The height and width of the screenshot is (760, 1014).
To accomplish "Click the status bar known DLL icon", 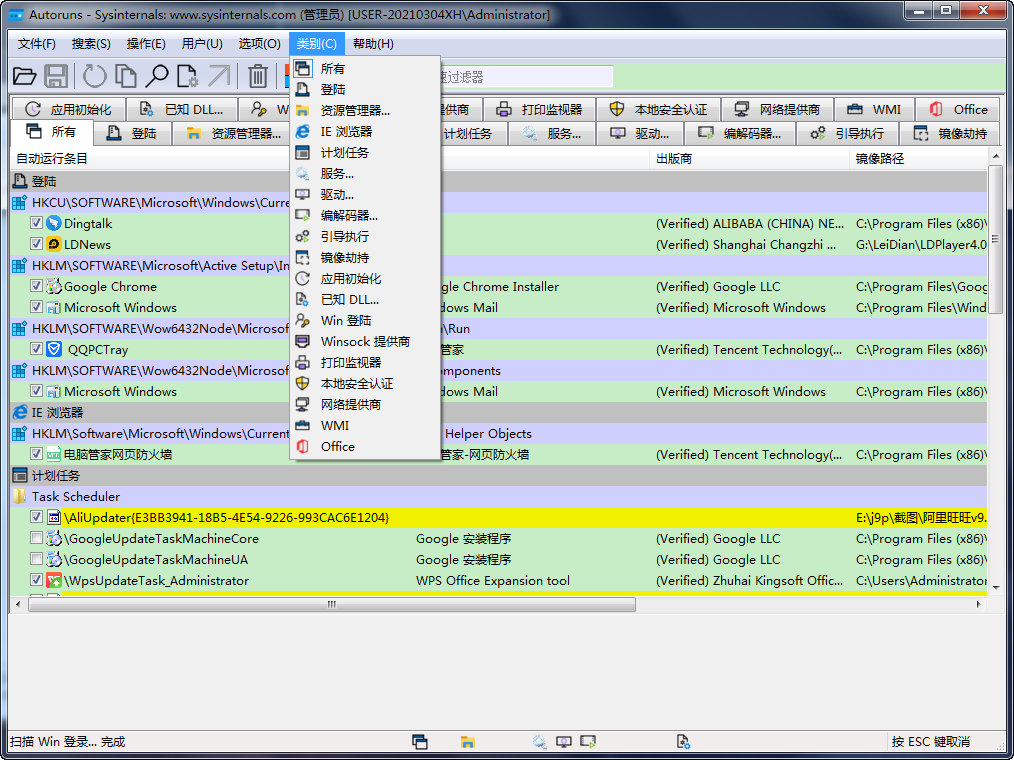I will coord(684,742).
